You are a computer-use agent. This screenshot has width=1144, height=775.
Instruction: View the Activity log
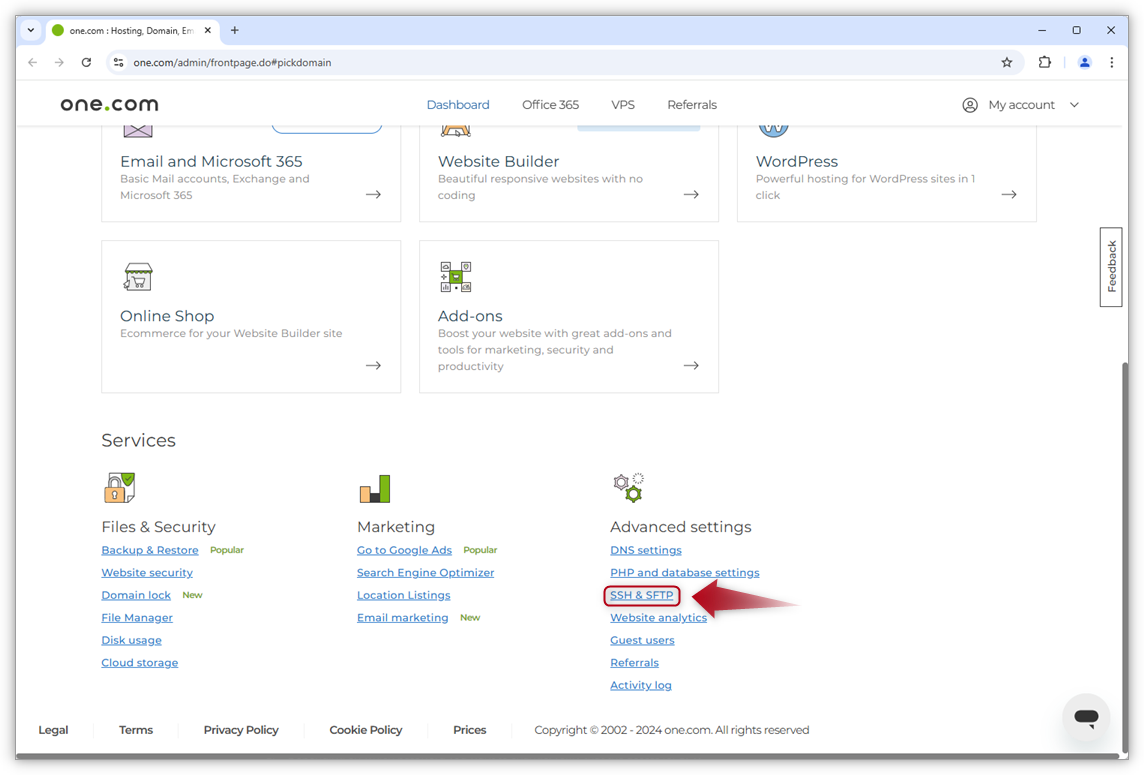[641, 685]
